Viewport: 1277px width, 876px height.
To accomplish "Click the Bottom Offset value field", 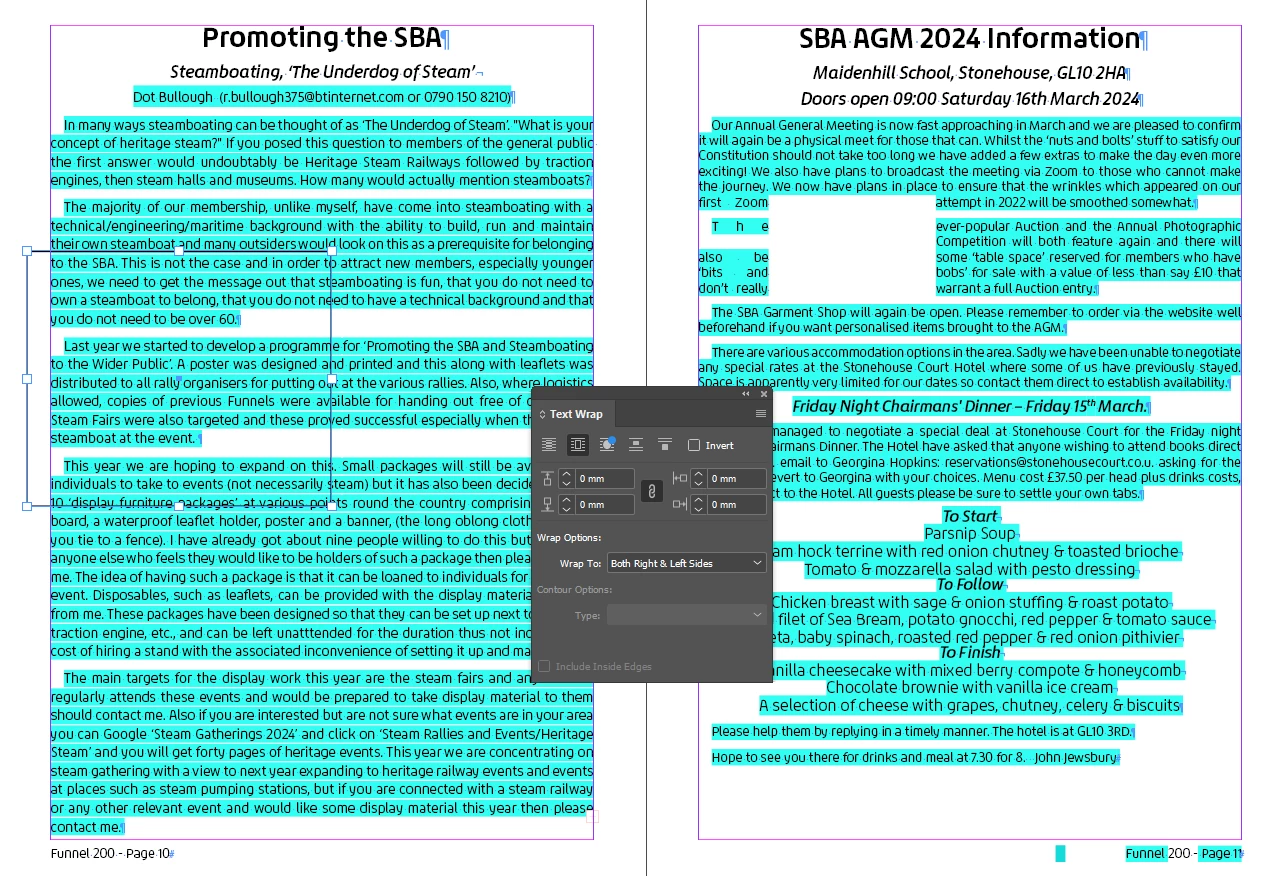I will [604, 505].
